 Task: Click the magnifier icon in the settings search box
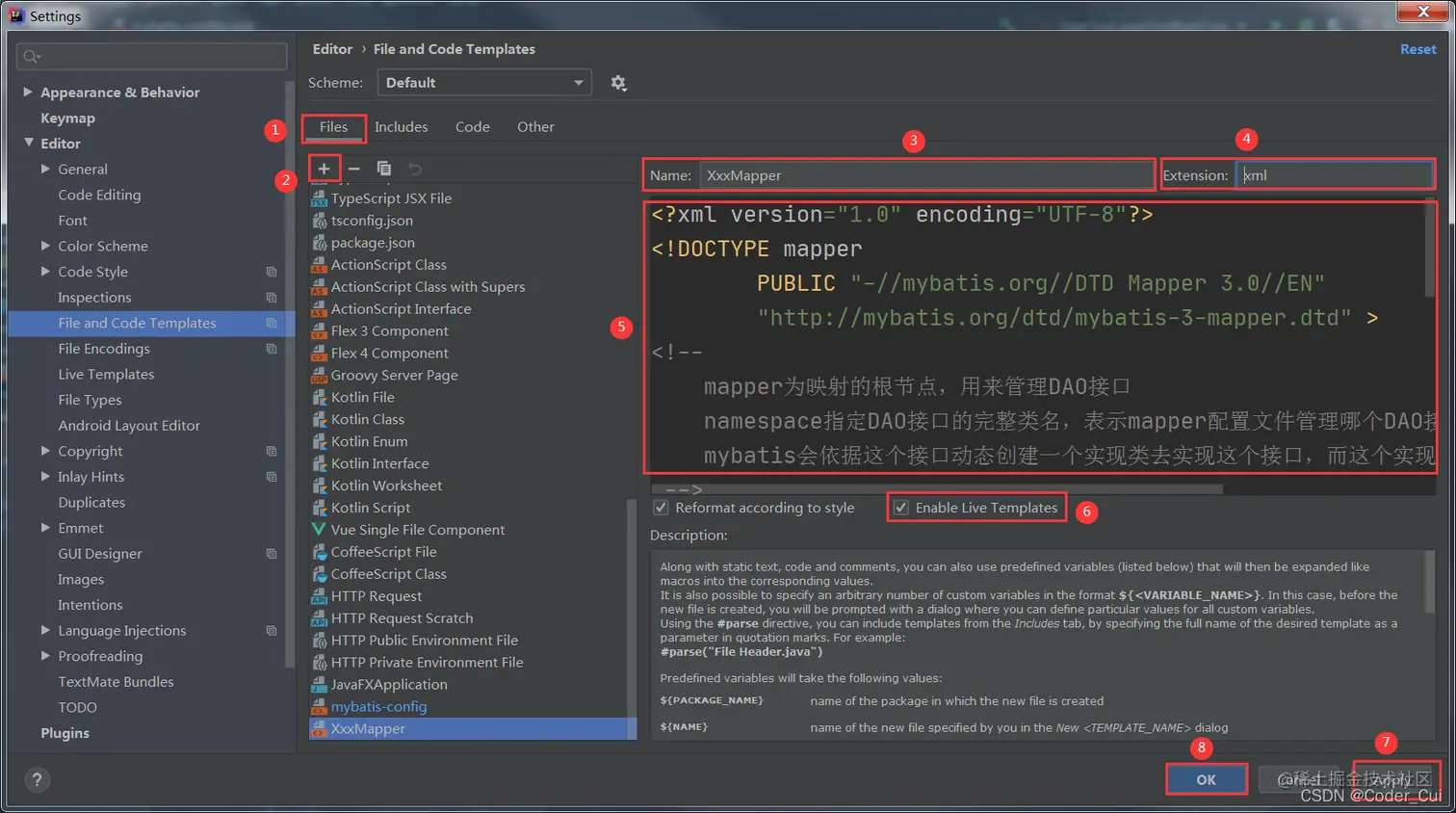coord(30,56)
